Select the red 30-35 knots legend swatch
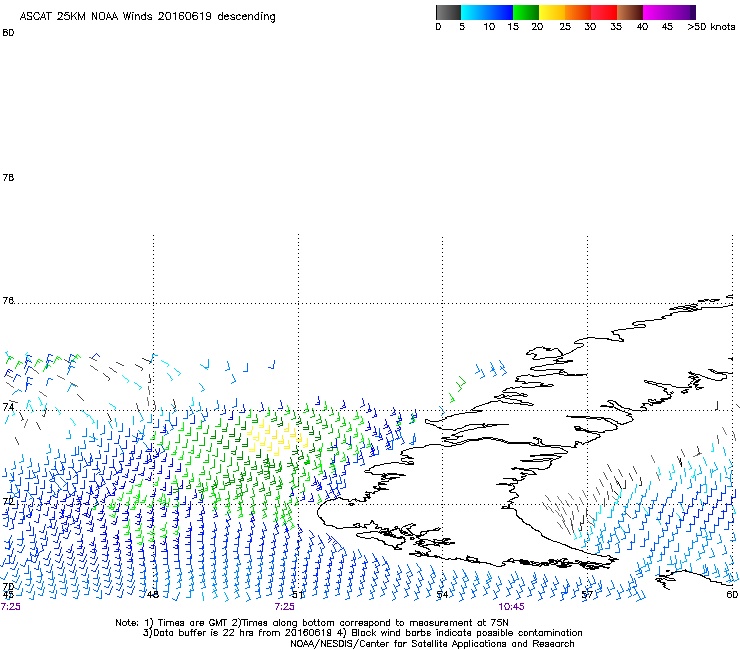 coord(604,12)
